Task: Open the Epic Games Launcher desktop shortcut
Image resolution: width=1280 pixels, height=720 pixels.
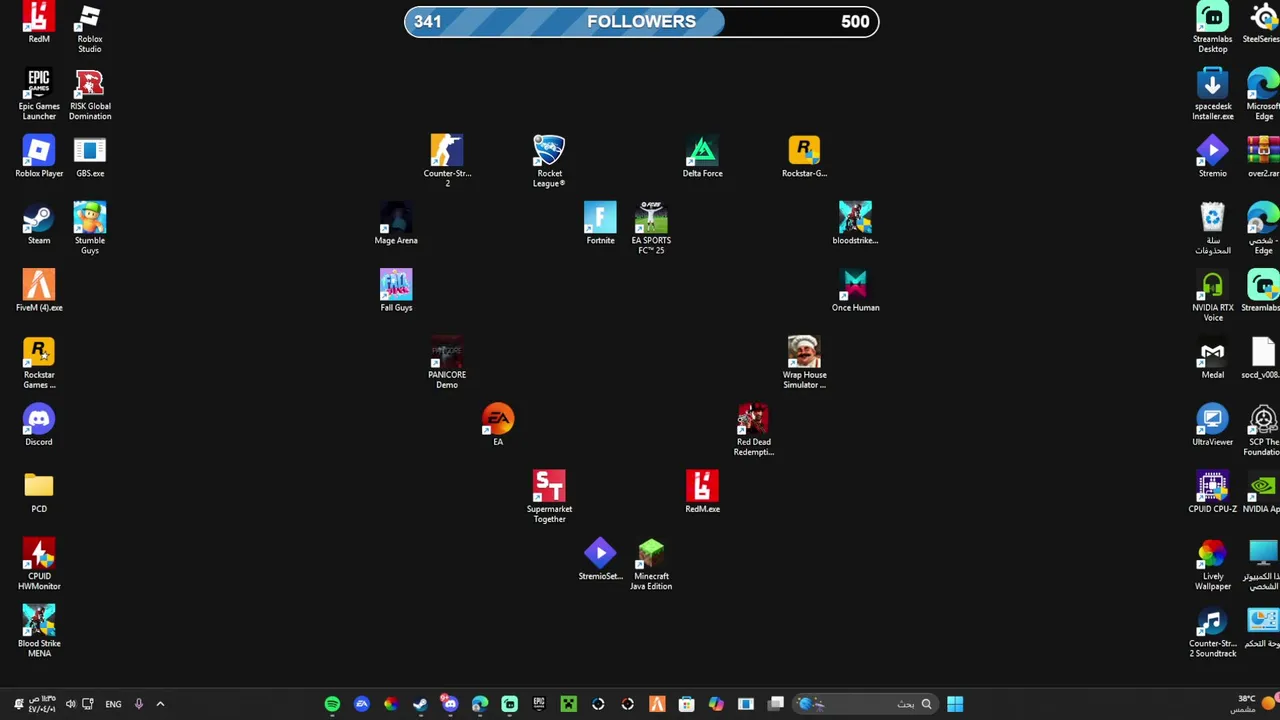Action: click(x=39, y=95)
